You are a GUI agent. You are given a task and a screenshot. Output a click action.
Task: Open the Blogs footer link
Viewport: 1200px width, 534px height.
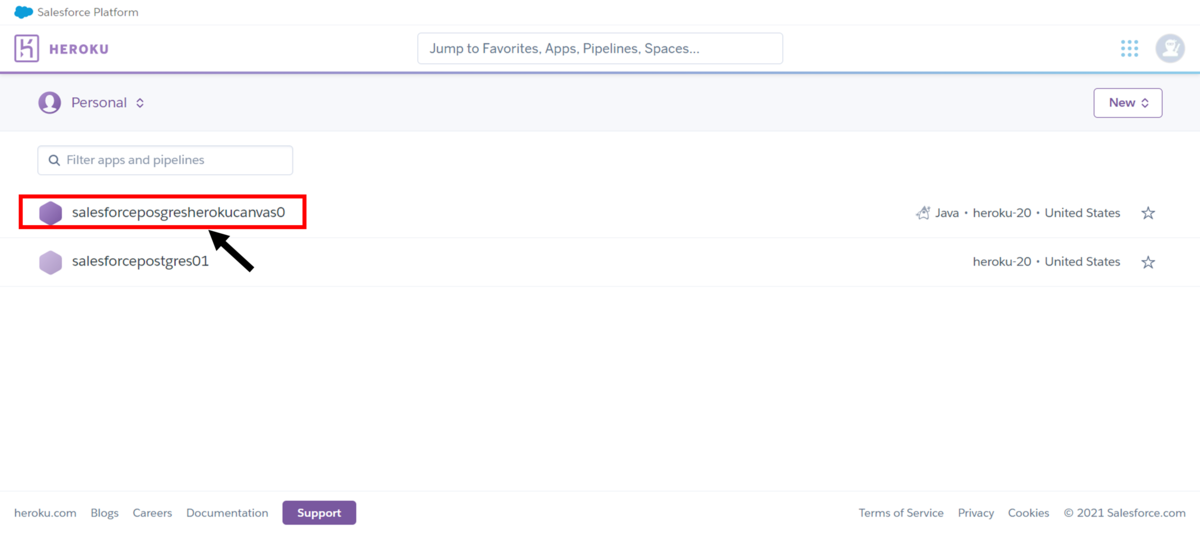pos(104,513)
